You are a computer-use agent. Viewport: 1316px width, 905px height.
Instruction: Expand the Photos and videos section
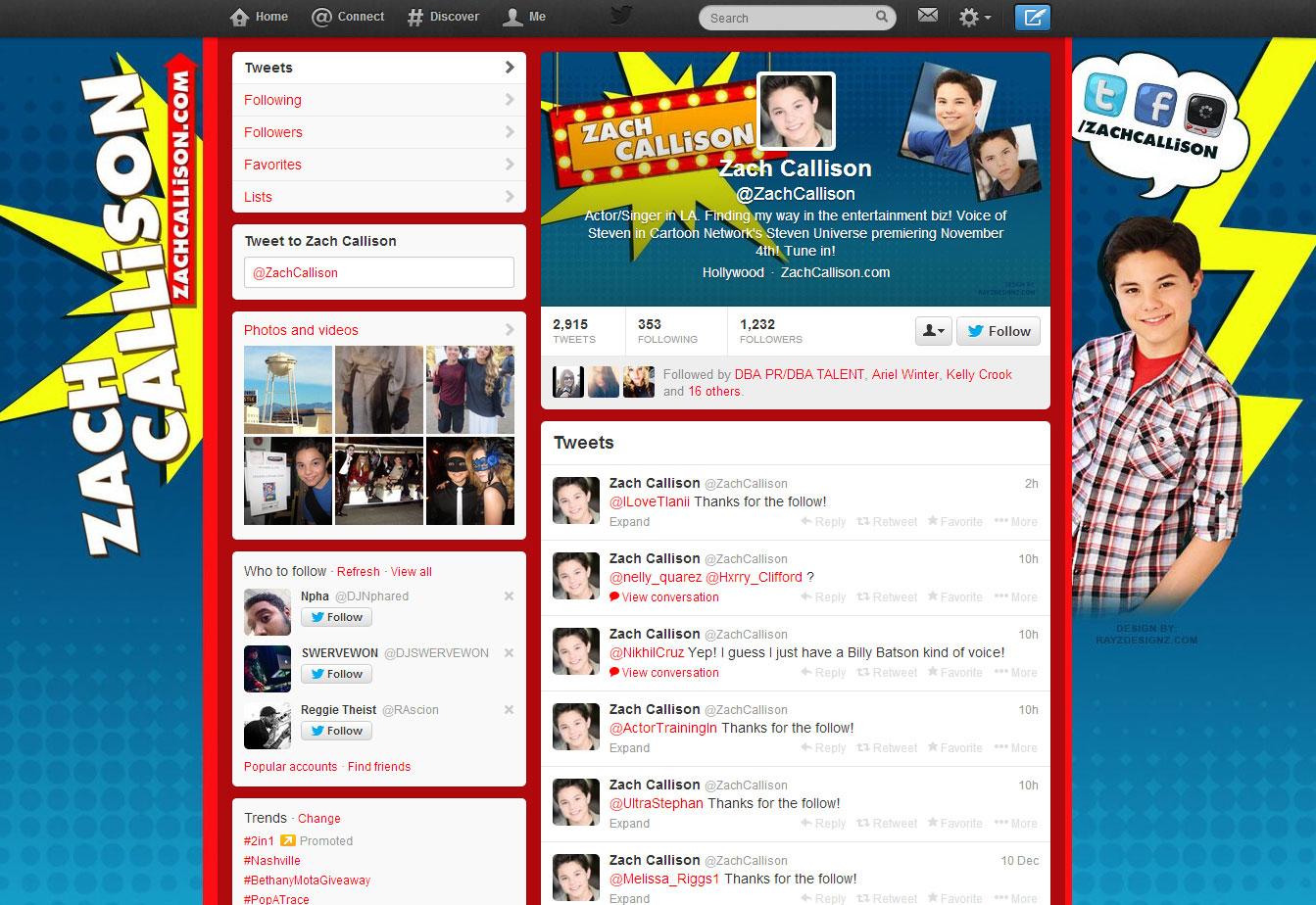point(509,330)
